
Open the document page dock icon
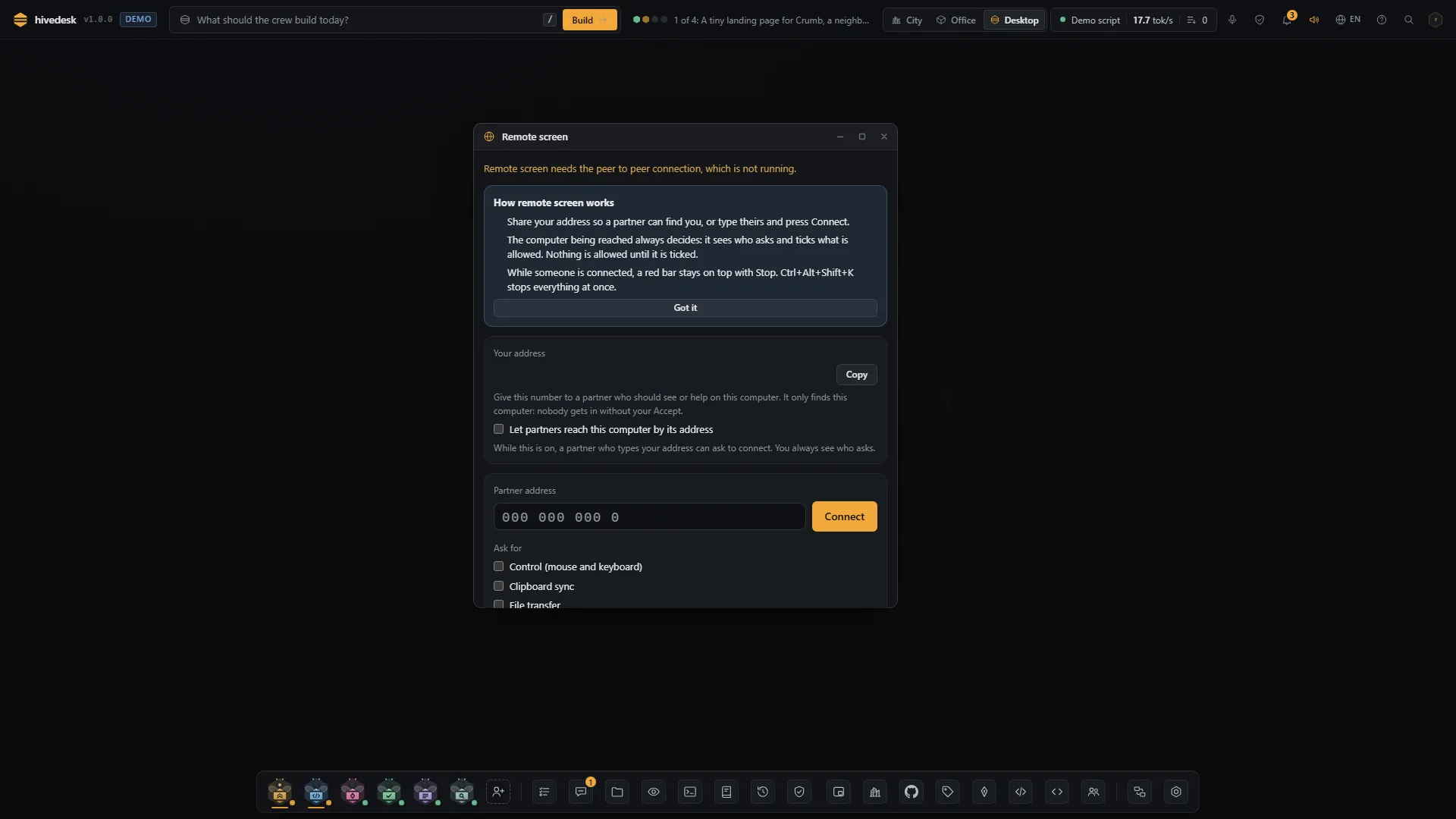tap(726, 792)
